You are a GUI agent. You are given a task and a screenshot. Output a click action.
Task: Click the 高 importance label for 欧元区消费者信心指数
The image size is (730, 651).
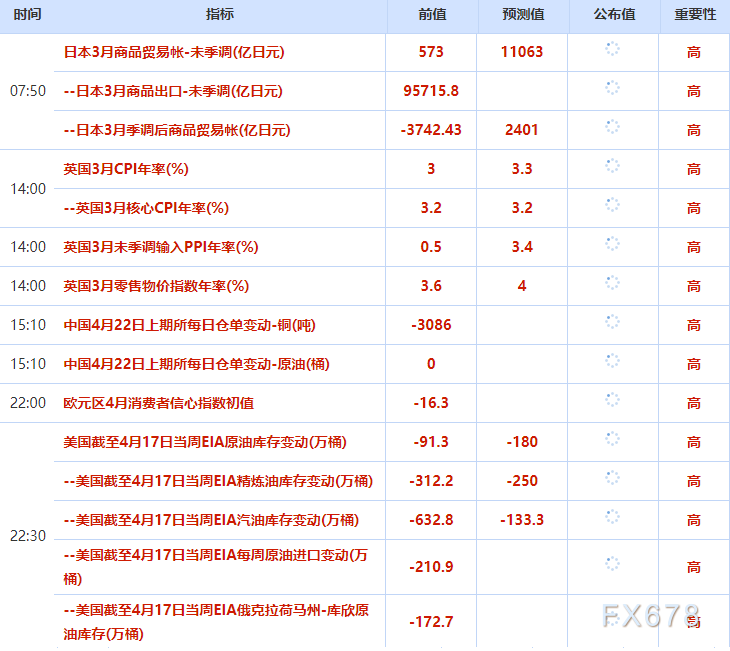[693, 403]
